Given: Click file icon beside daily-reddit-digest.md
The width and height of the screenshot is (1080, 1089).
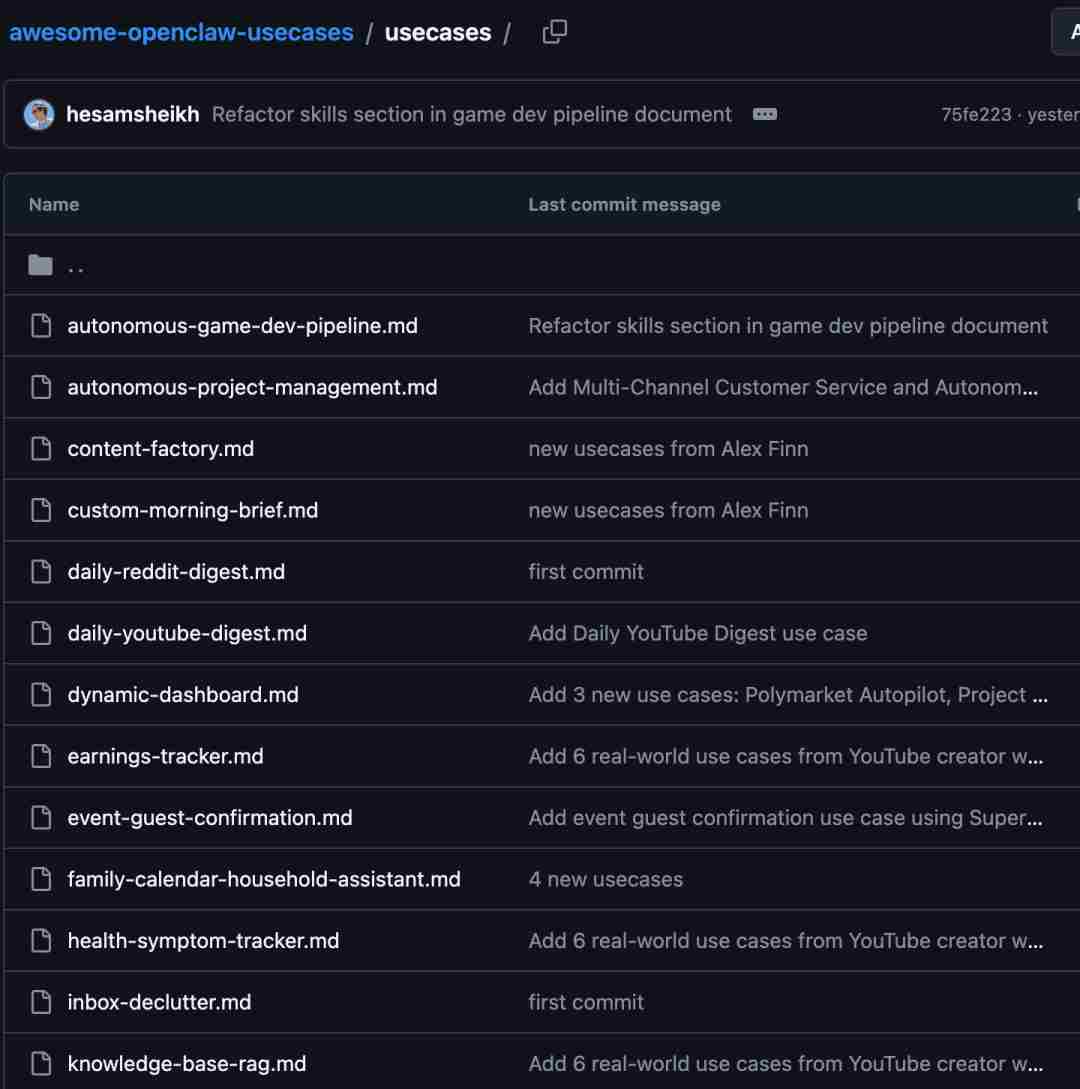Looking at the screenshot, I should point(40,572).
